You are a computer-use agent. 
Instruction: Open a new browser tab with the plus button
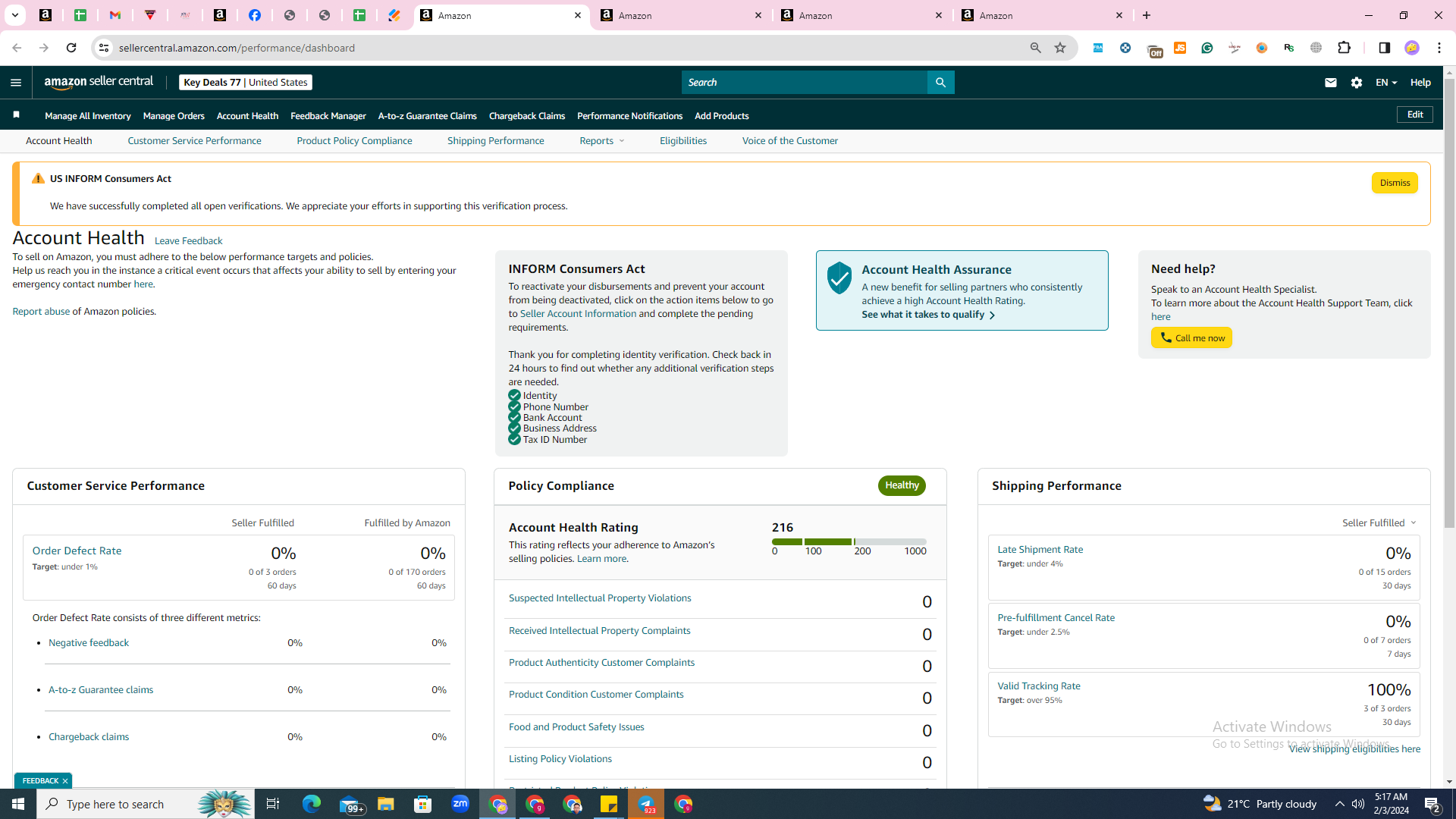pyautogui.click(x=1147, y=15)
